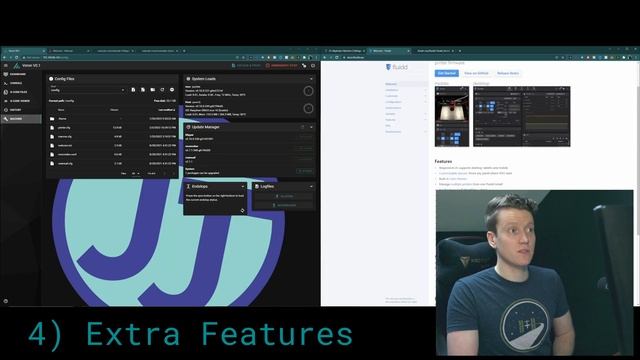Click the refresh icon in Config Files
The image size is (640, 360).
pyautogui.click(x=162, y=89)
